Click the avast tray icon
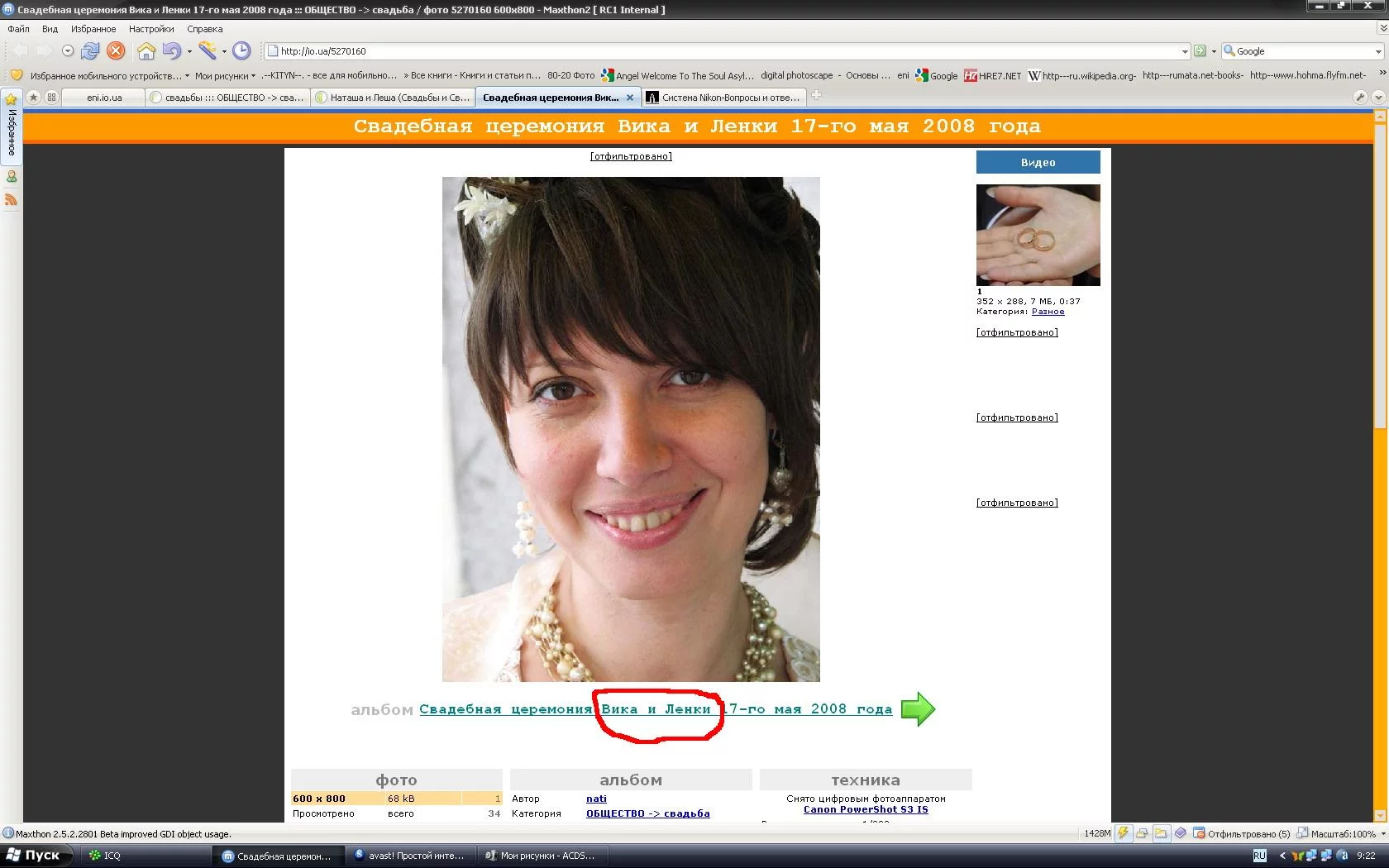1389x868 pixels. coord(1343,856)
